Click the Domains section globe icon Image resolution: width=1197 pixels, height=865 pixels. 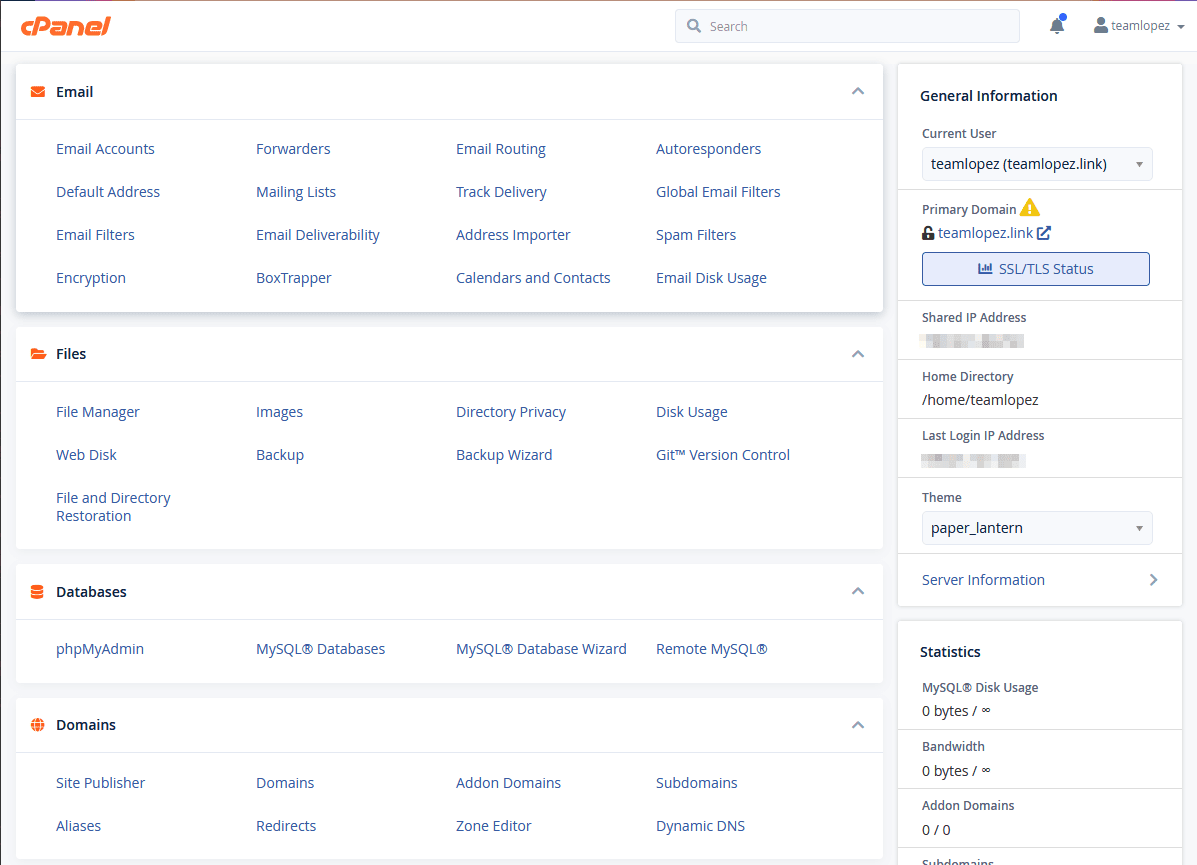tap(37, 725)
